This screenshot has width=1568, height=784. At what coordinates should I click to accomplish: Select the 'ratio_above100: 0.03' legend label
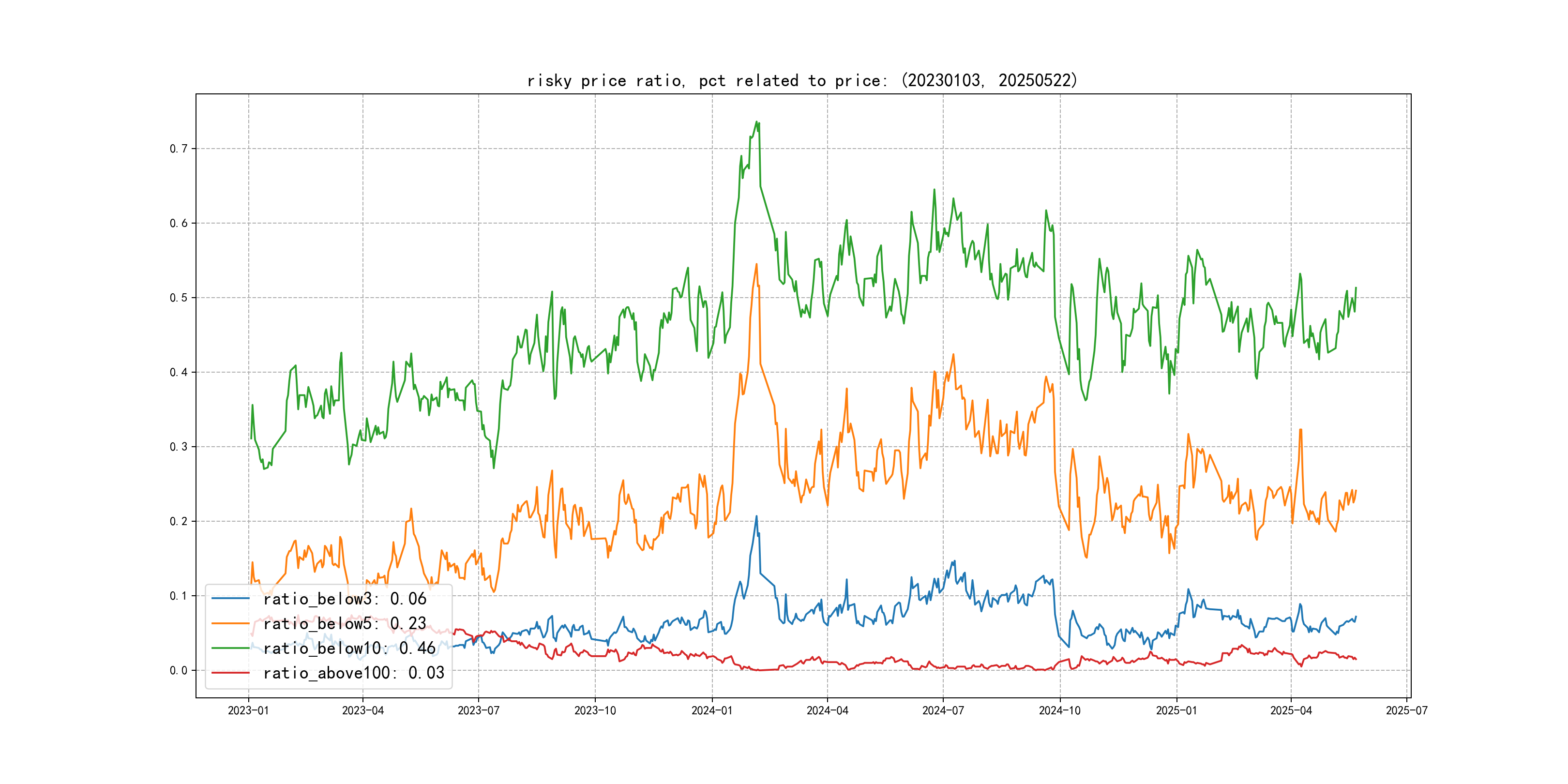(354, 673)
